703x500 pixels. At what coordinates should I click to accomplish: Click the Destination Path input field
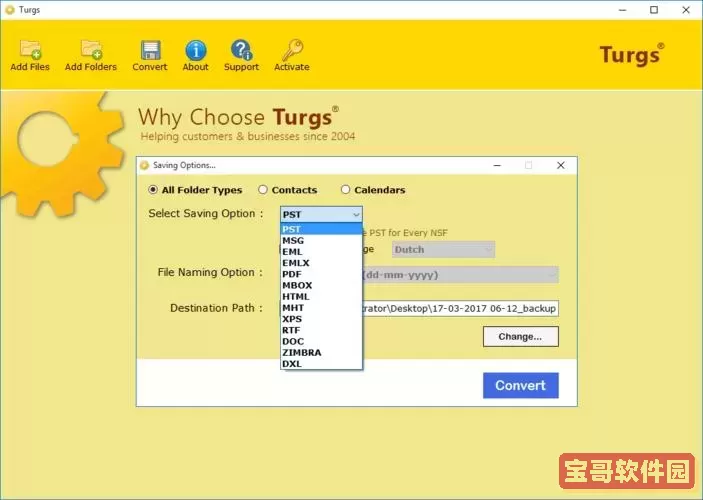pyautogui.click(x=460, y=309)
